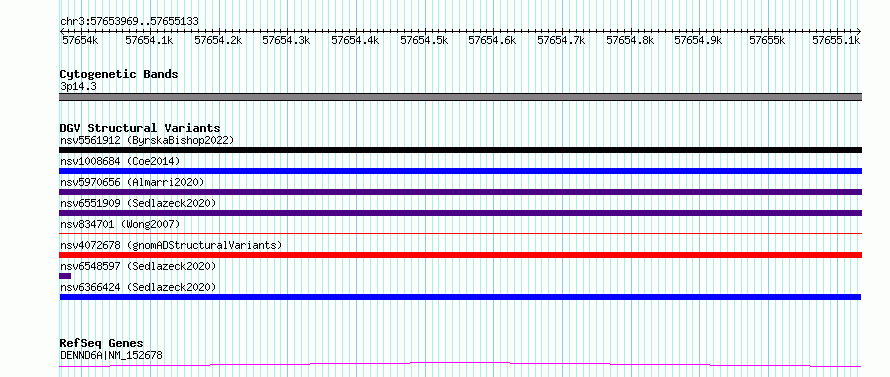The height and width of the screenshot is (377, 890).
Task: Open gene label DENND6A|NM_152678
Action: pyautogui.click(x=111, y=355)
